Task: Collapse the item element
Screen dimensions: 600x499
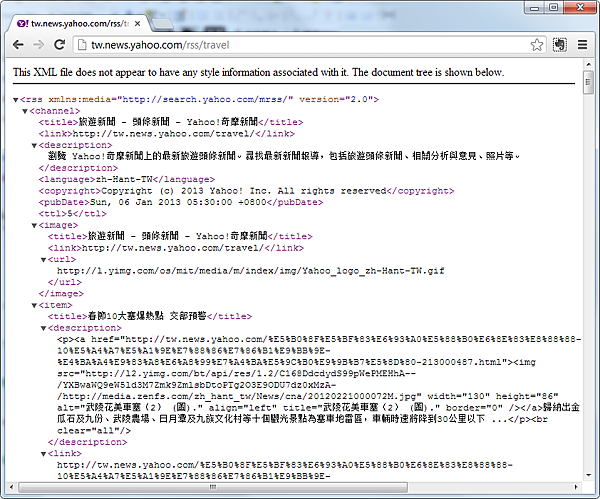Action: [x=34, y=305]
